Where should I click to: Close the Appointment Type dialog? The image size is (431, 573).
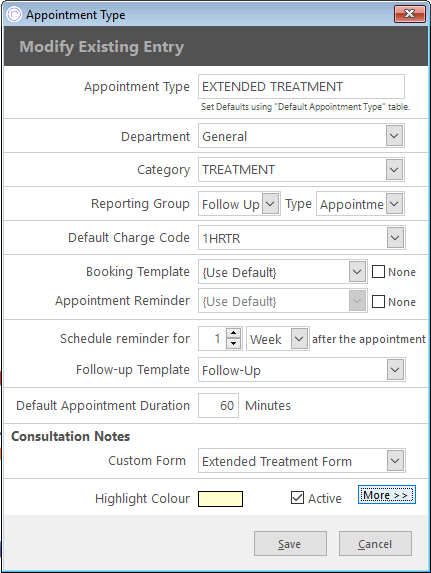(x=410, y=14)
